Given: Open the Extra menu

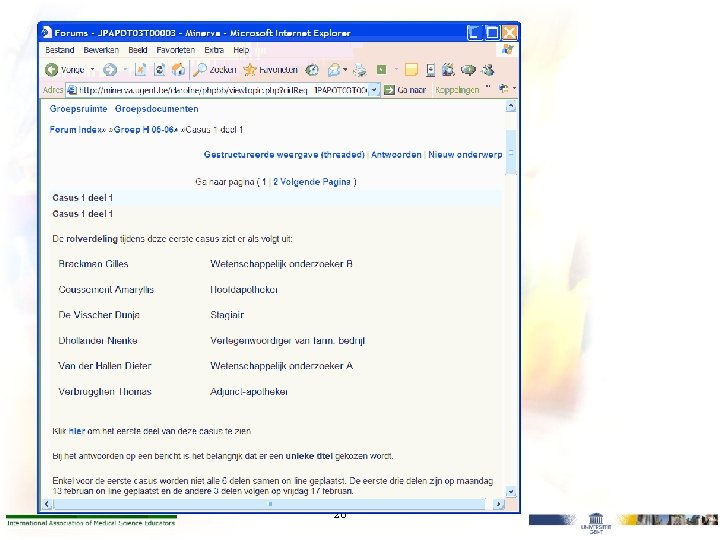Looking at the screenshot, I should pyautogui.click(x=214, y=50).
